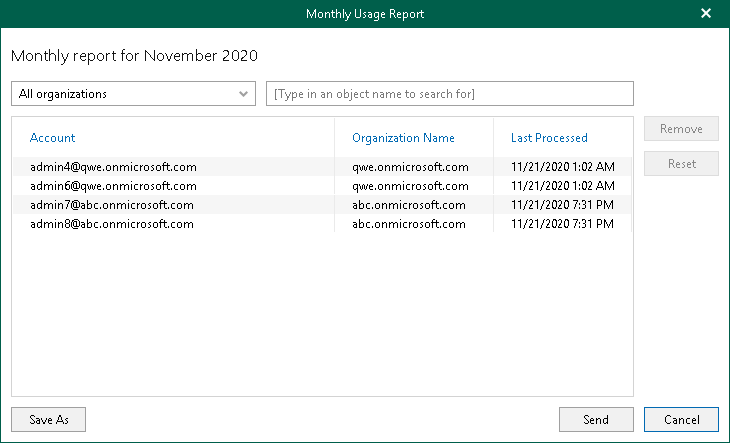730x443 pixels.
Task: Click the Monthly Usage Report title bar
Action: (x=365, y=14)
